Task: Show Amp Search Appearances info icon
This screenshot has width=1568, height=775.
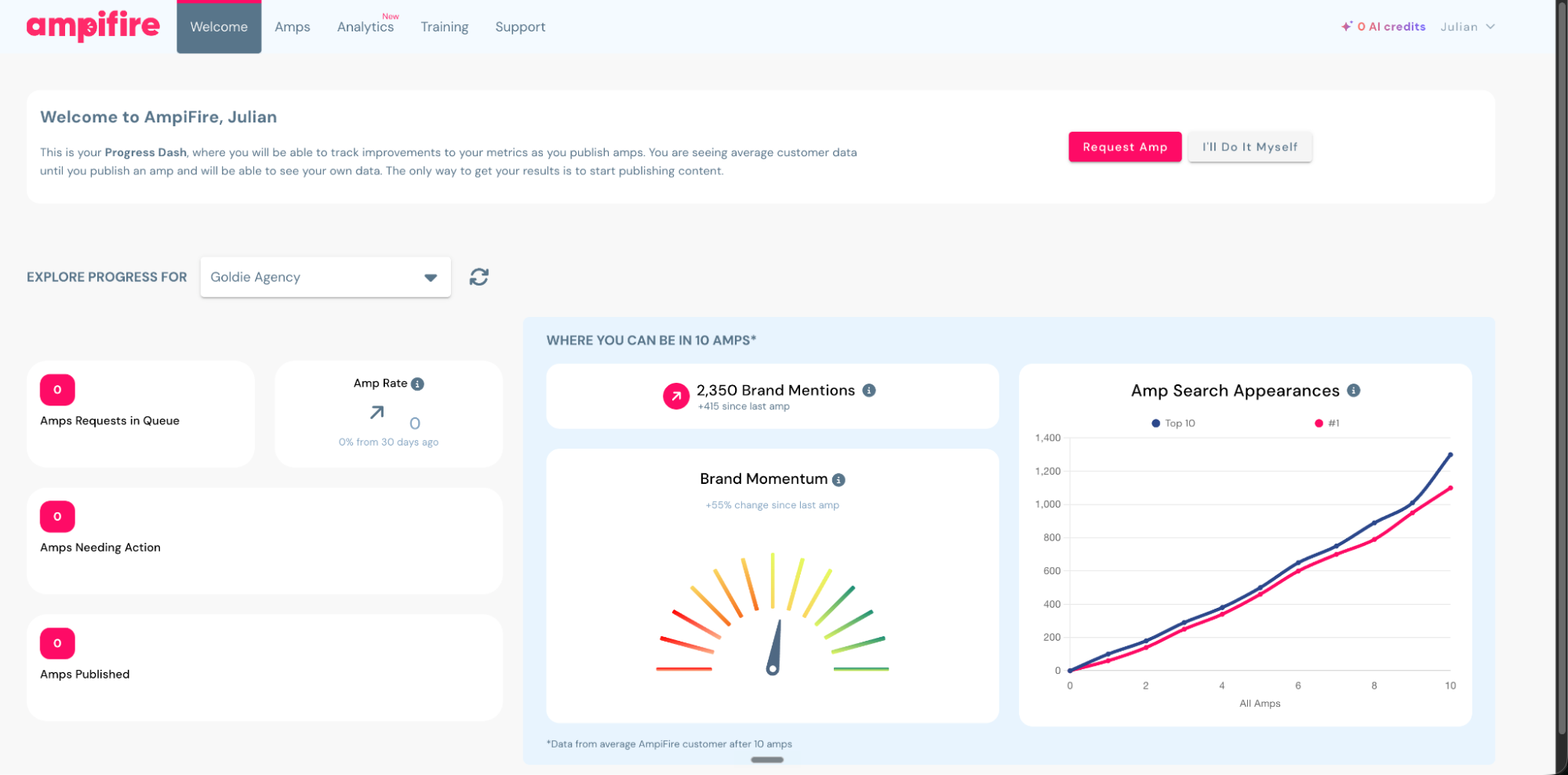Action: click(x=1354, y=391)
